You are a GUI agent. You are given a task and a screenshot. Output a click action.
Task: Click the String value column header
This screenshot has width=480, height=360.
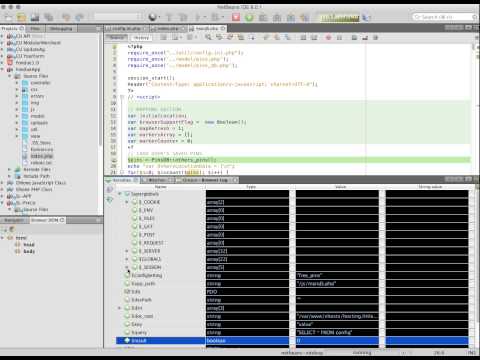pyautogui.click(x=430, y=187)
